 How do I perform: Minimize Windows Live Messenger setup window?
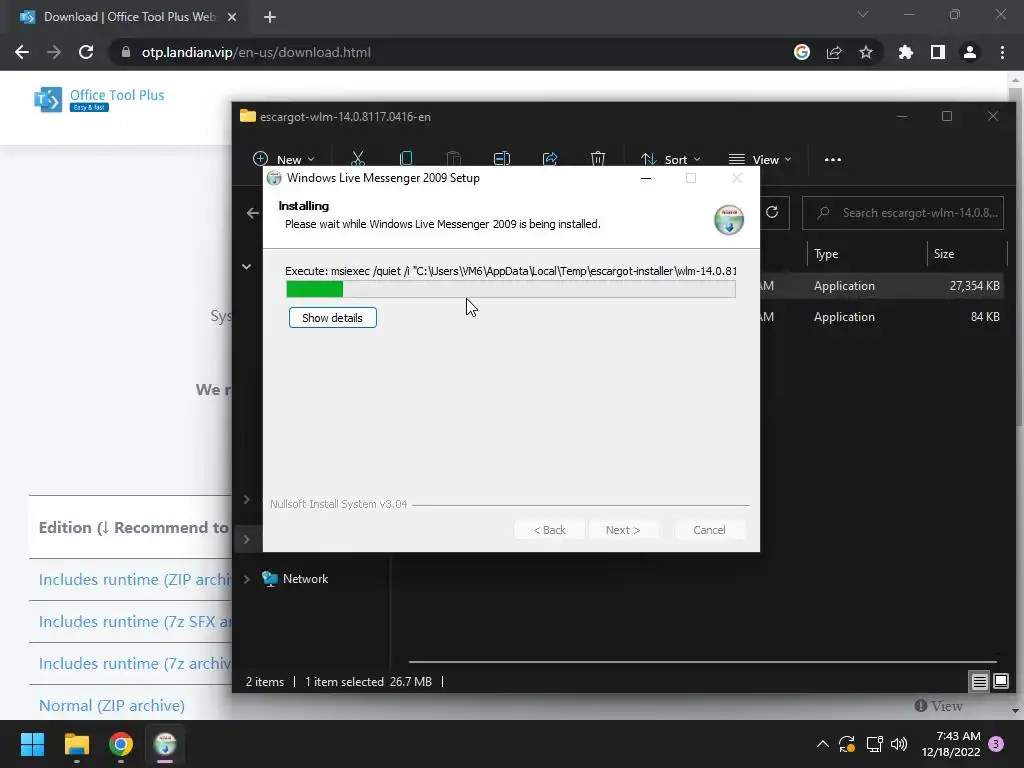[646, 178]
